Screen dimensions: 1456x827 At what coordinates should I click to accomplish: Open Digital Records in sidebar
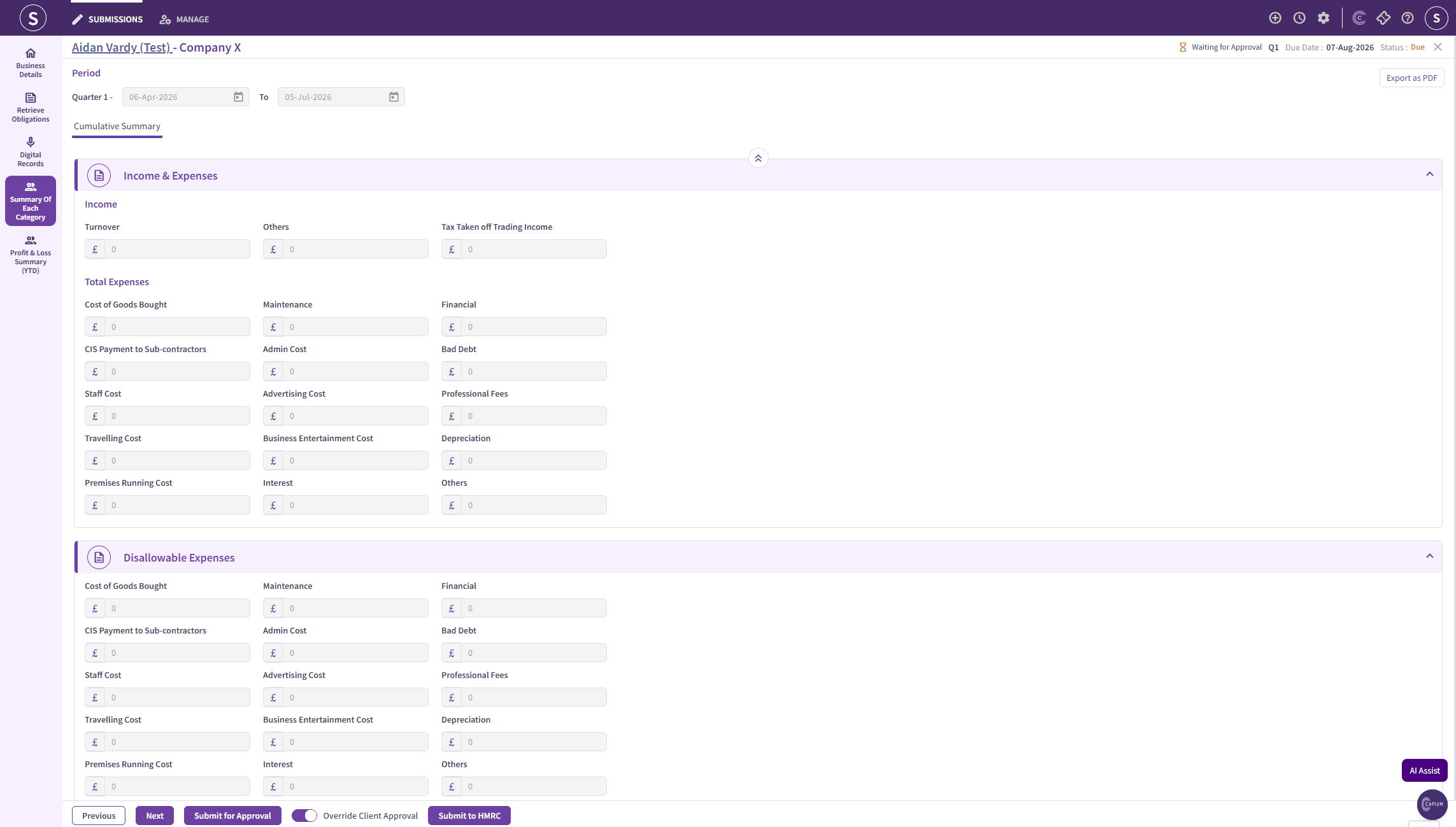[31, 152]
